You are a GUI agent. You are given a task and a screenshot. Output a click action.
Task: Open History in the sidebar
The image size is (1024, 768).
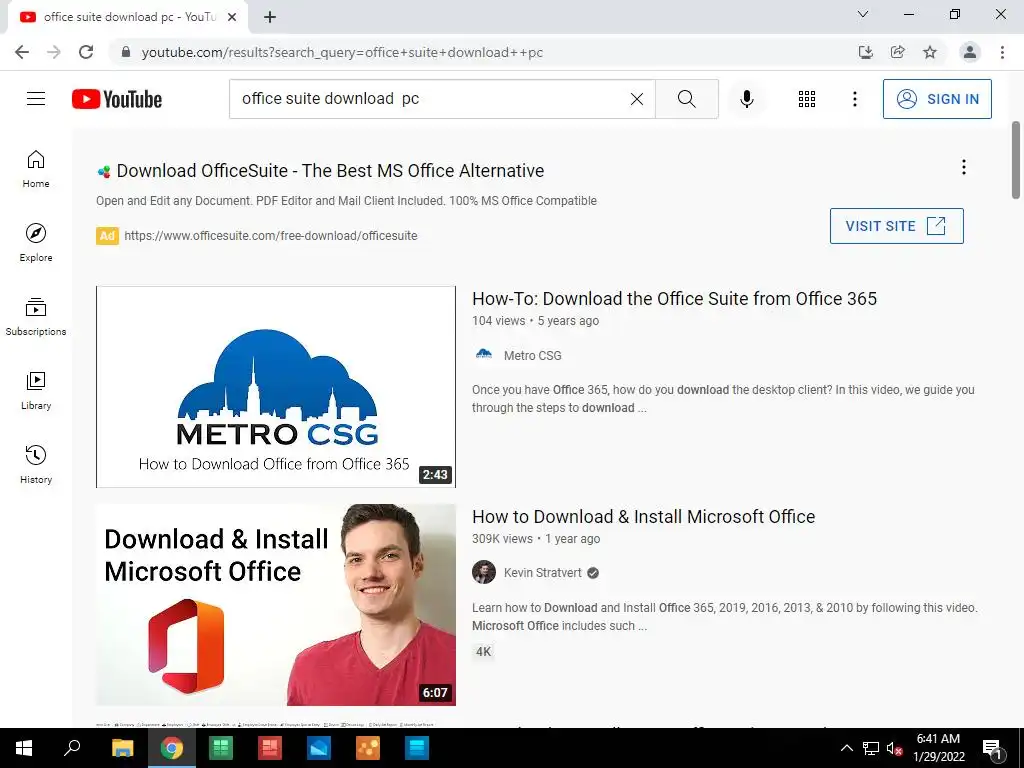click(x=36, y=464)
